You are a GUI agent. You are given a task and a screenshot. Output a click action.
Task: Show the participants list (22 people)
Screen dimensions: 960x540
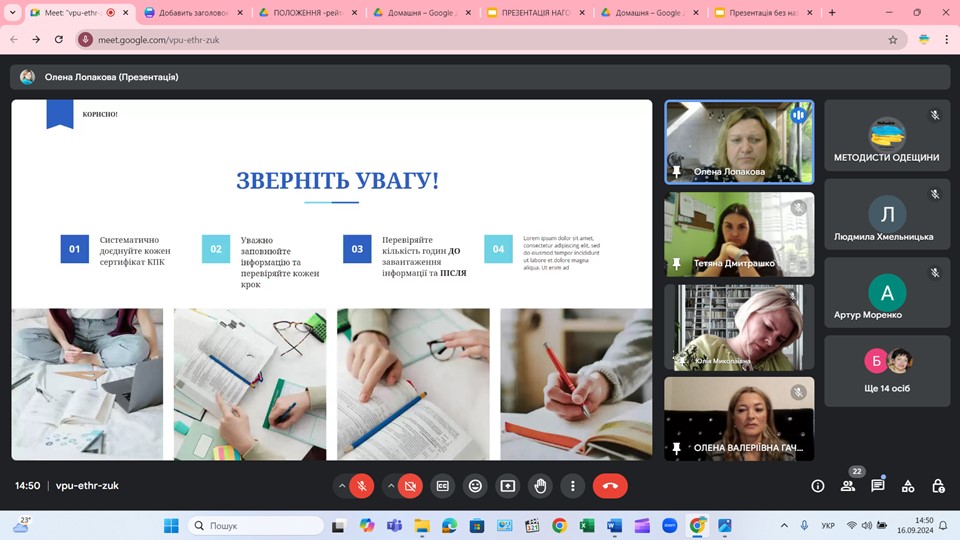[848, 486]
